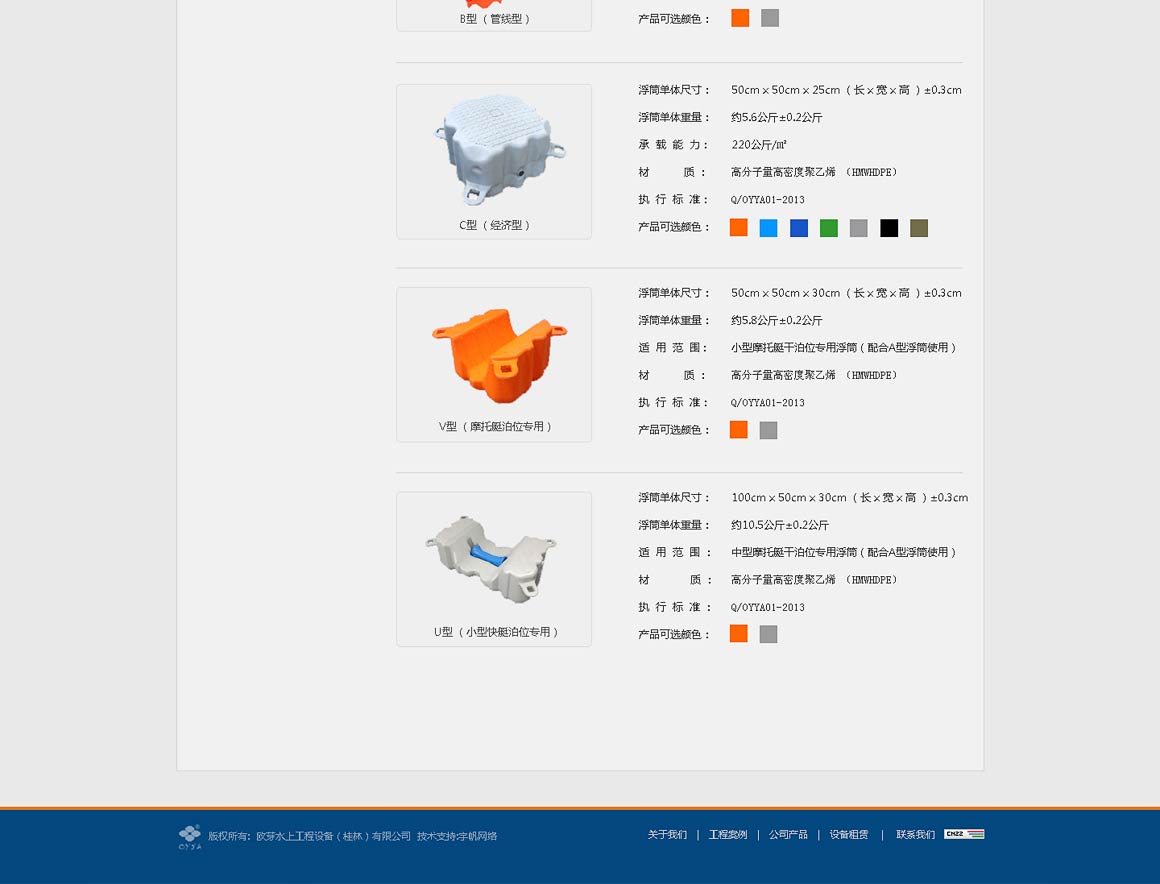Open 联系我们 footer link
Screen dimensions: 1160x884
coord(915,834)
